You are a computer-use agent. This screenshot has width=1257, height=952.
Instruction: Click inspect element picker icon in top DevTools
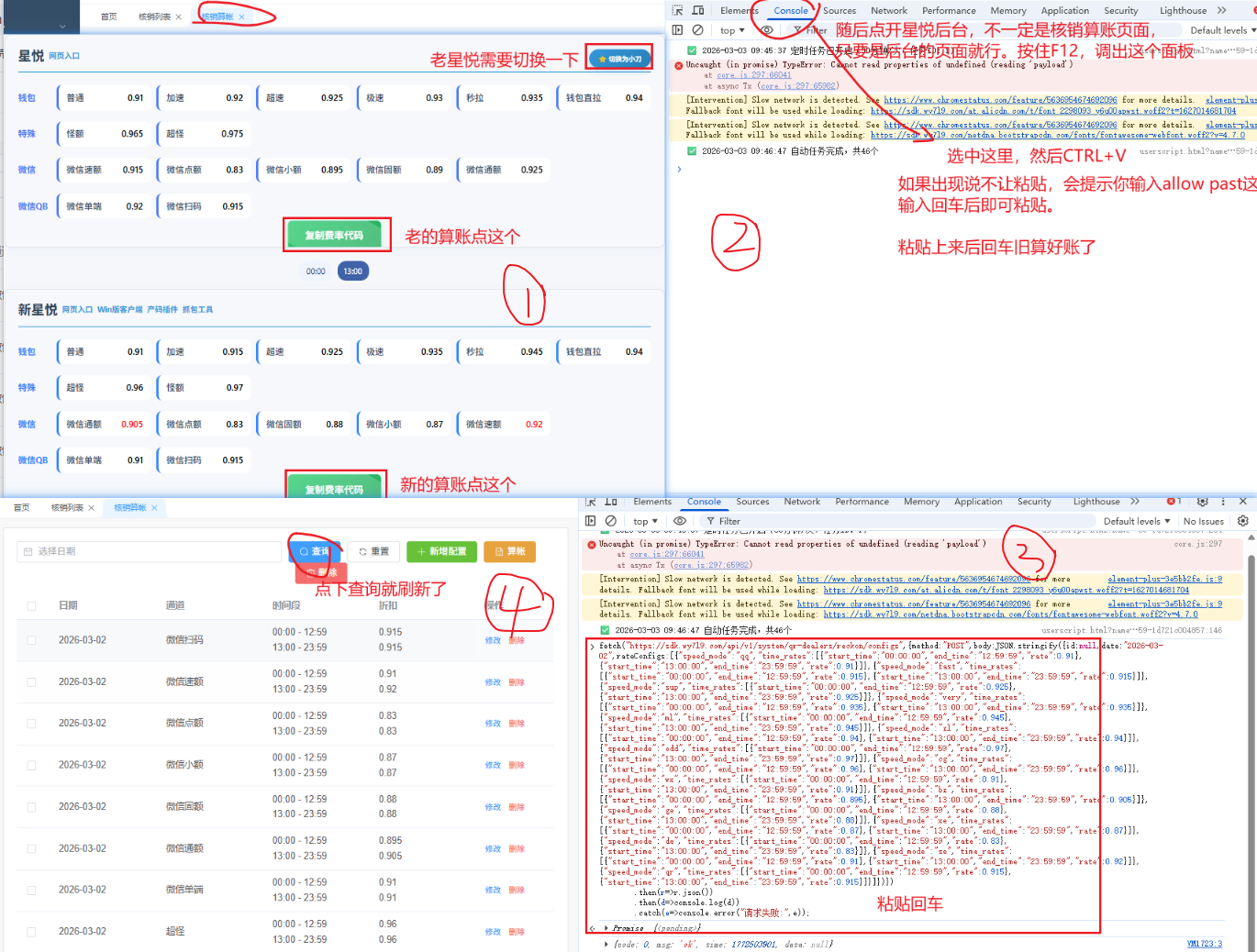tap(677, 10)
